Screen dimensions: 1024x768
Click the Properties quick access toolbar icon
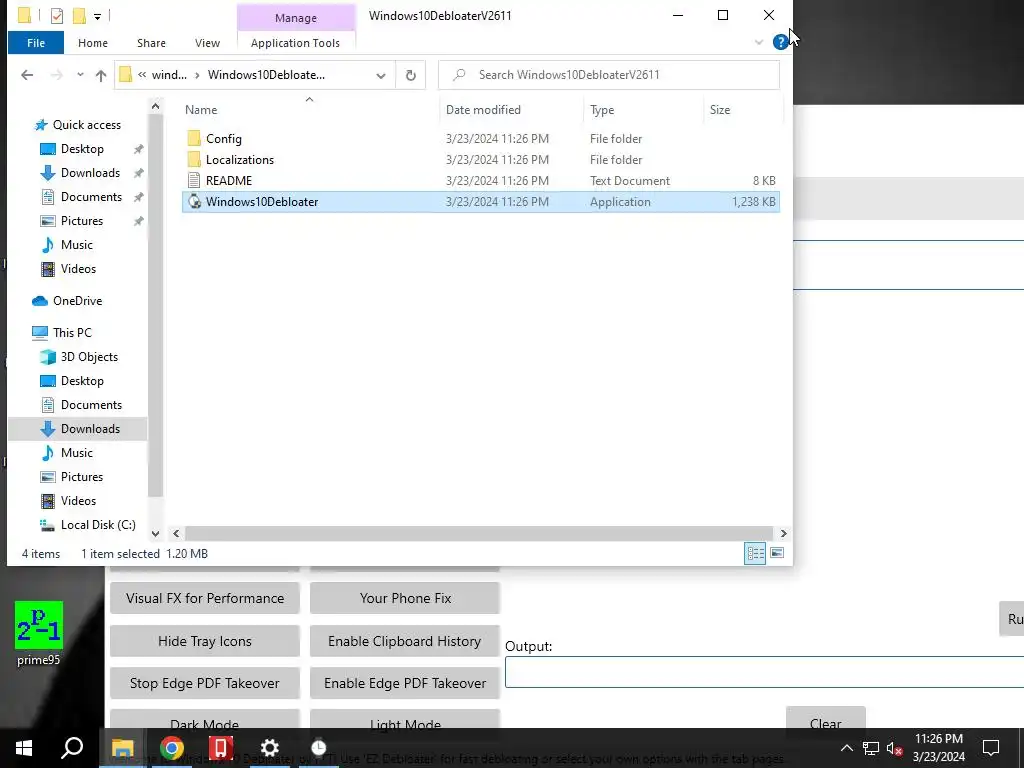(57, 15)
